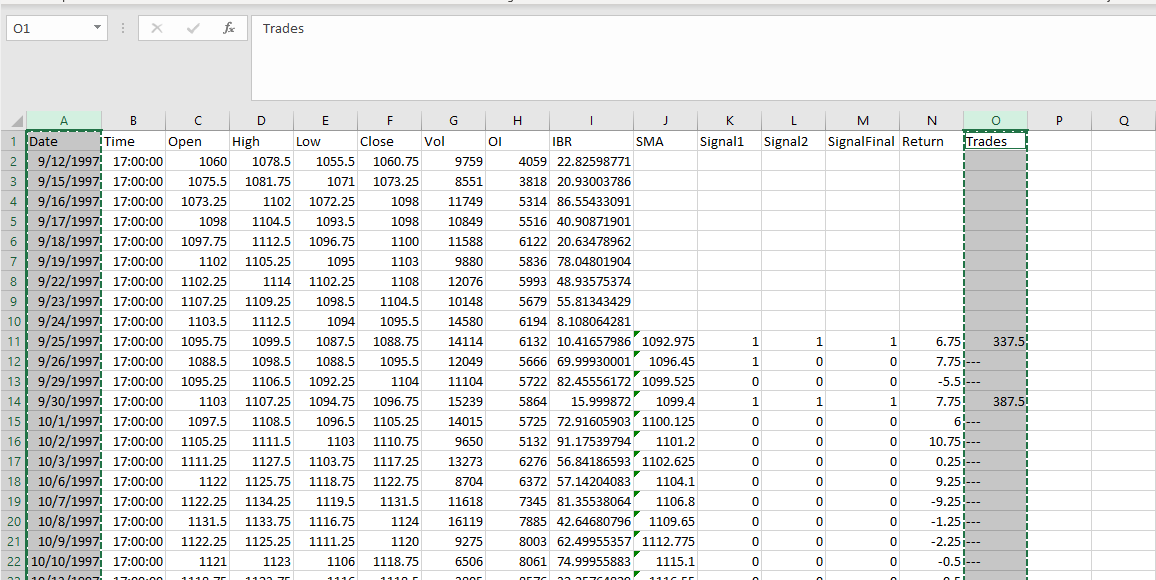
Task: Select column header O
Action: pyautogui.click(x=995, y=120)
